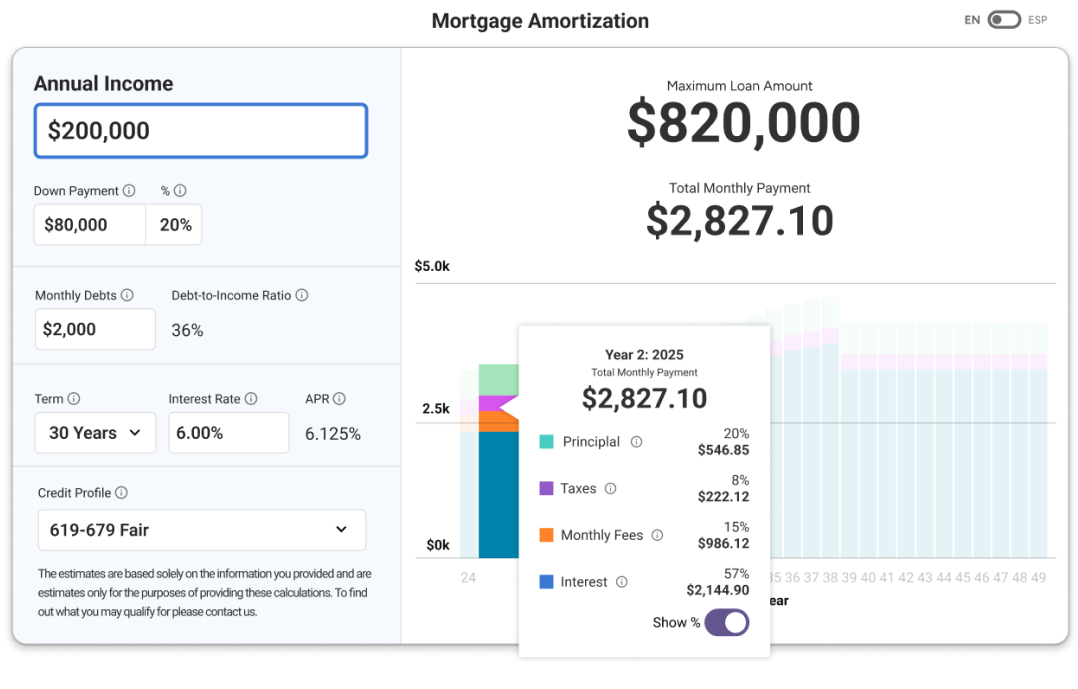This screenshot has height=689, width=1078.
Task: Click the Annual Income $200,000 field
Action: pos(201,131)
